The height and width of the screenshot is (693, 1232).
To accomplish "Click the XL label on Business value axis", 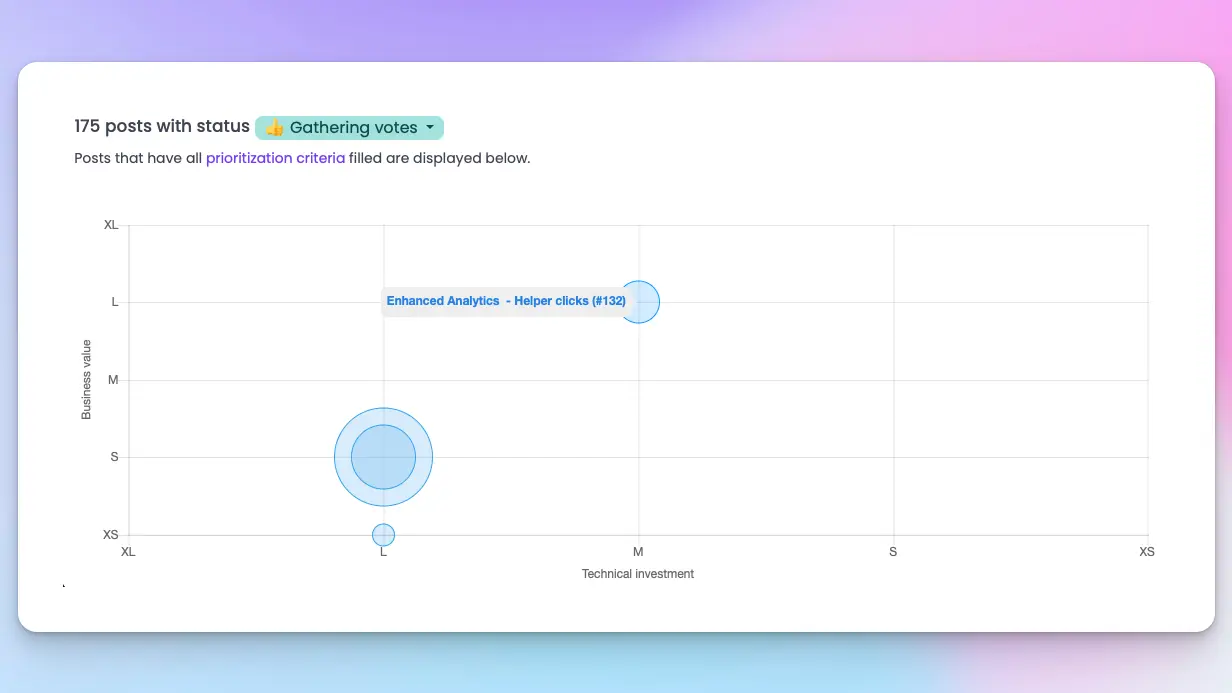I will (111, 225).
